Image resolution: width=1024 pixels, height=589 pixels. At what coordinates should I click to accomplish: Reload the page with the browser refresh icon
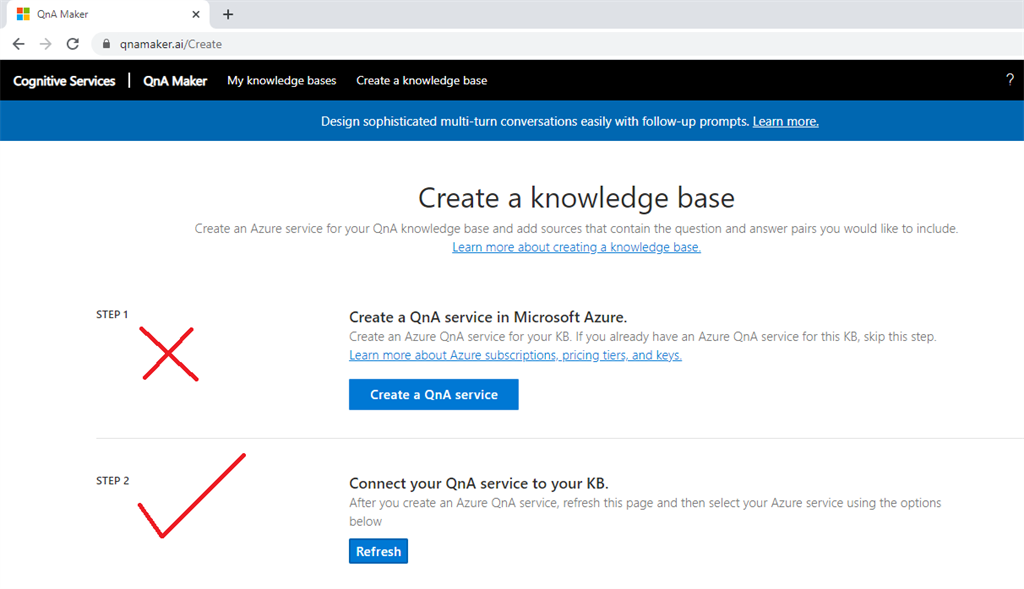pyautogui.click(x=72, y=44)
